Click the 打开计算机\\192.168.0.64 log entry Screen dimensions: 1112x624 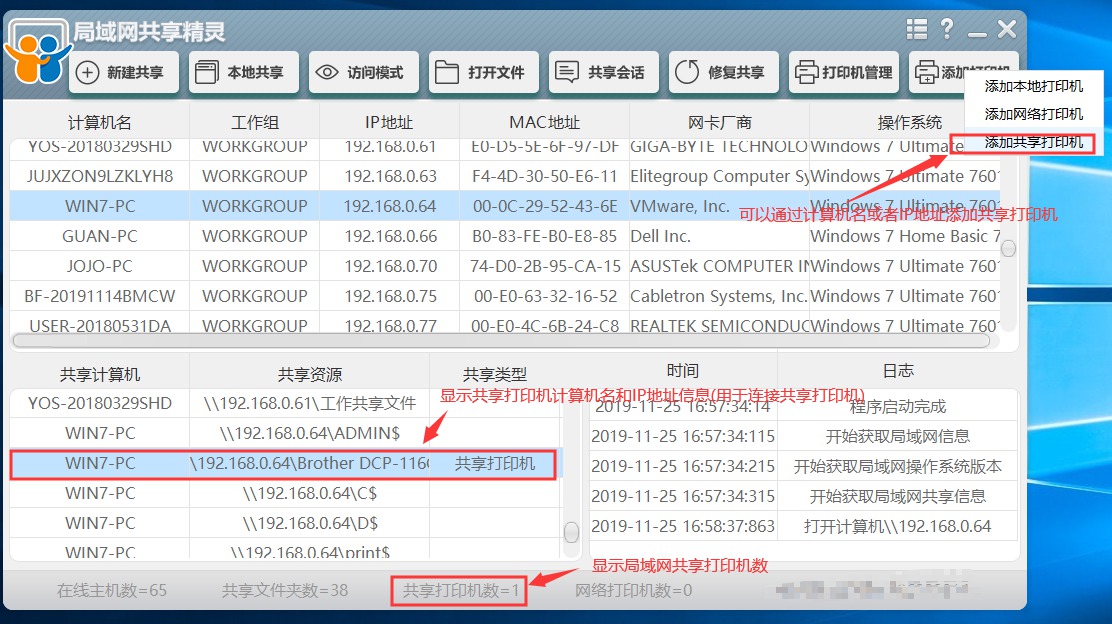pyautogui.click(x=898, y=526)
